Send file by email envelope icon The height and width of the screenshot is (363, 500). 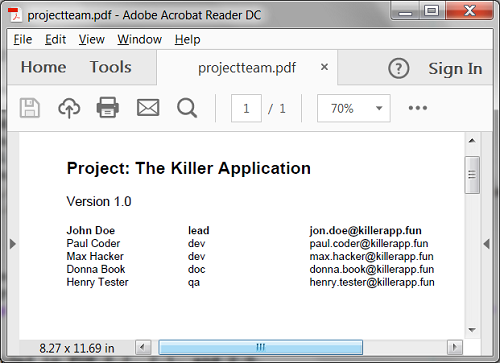[x=148, y=108]
